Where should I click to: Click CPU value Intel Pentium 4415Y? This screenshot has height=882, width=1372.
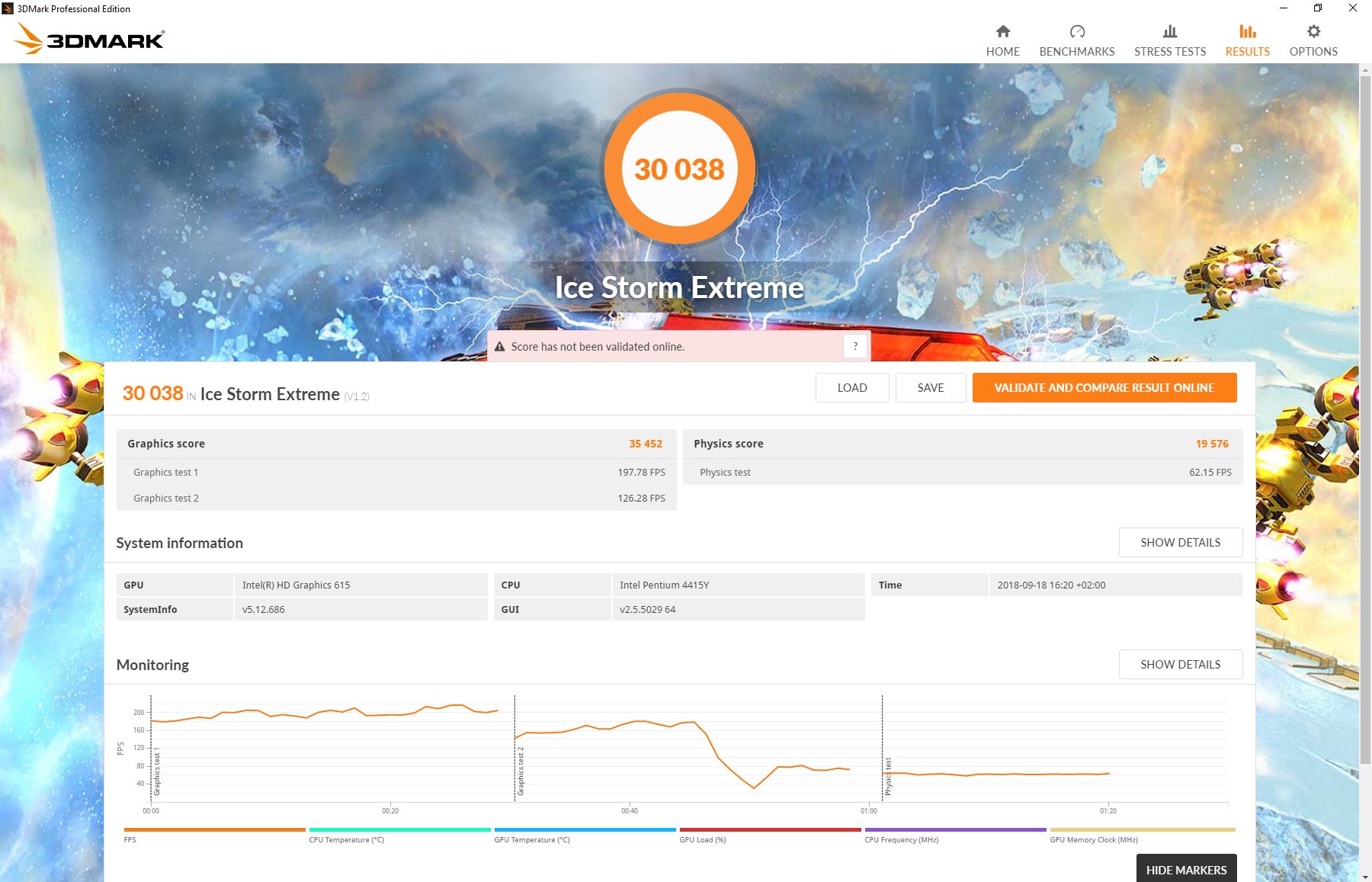pyautogui.click(x=664, y=585)
